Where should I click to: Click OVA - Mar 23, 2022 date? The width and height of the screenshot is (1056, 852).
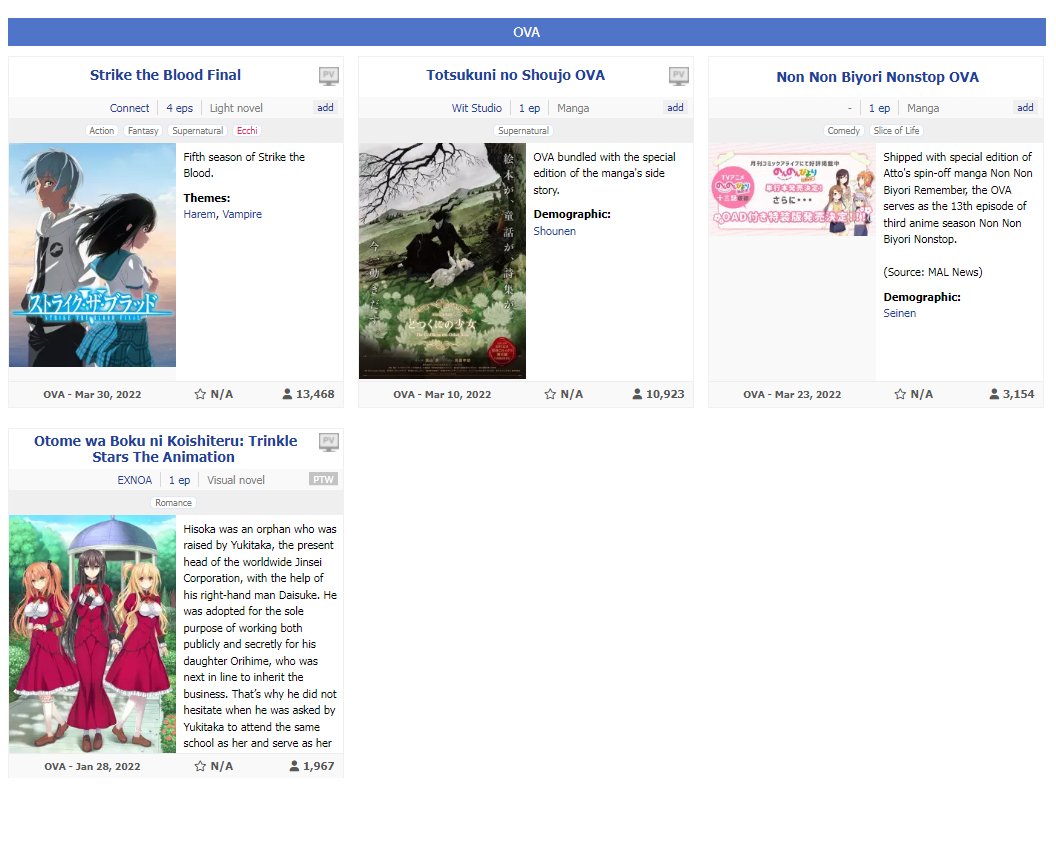(x=792, y=395)
